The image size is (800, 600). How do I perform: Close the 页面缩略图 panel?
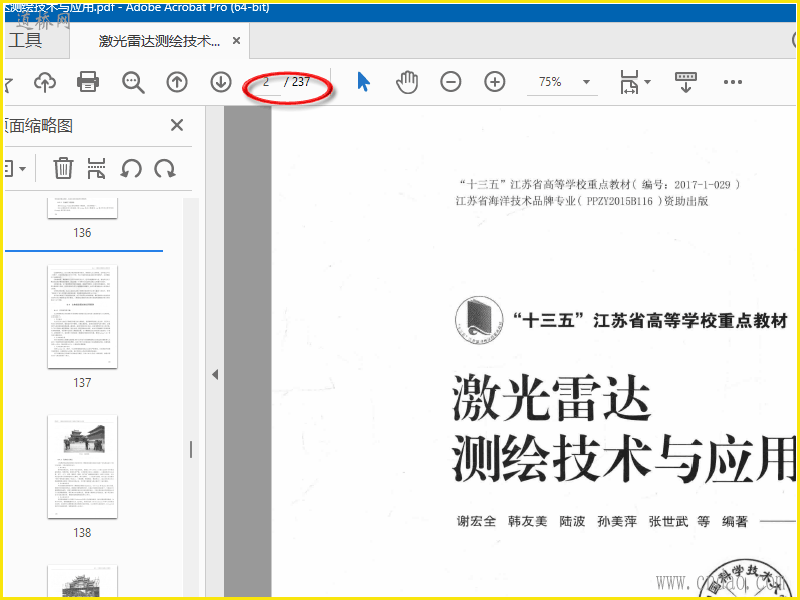(177, 125)
